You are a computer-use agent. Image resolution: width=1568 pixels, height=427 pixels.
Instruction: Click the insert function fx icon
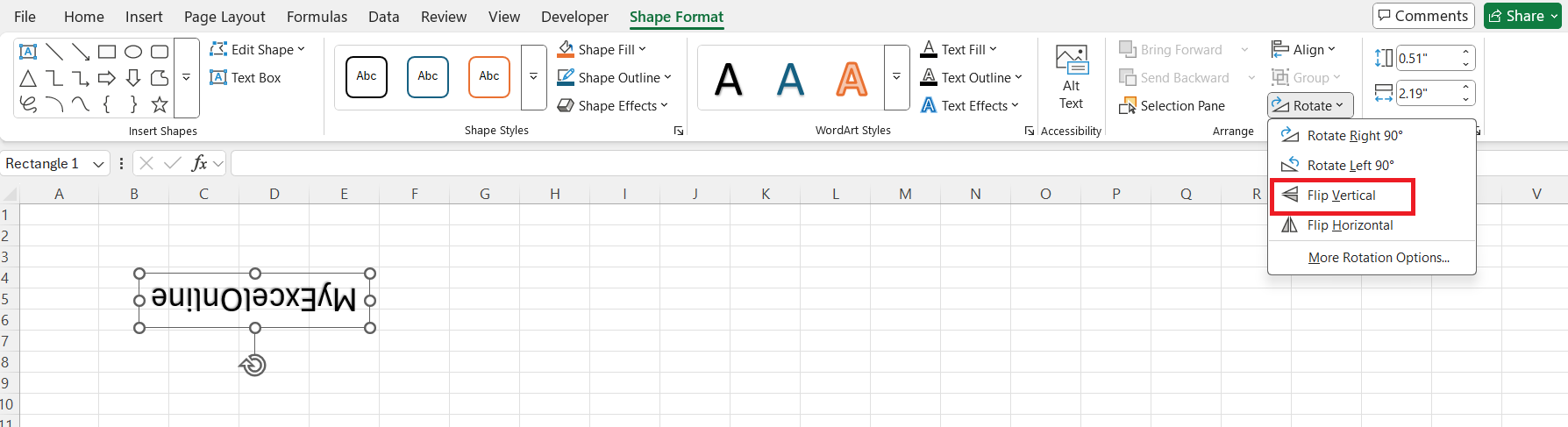click(200, 163)
